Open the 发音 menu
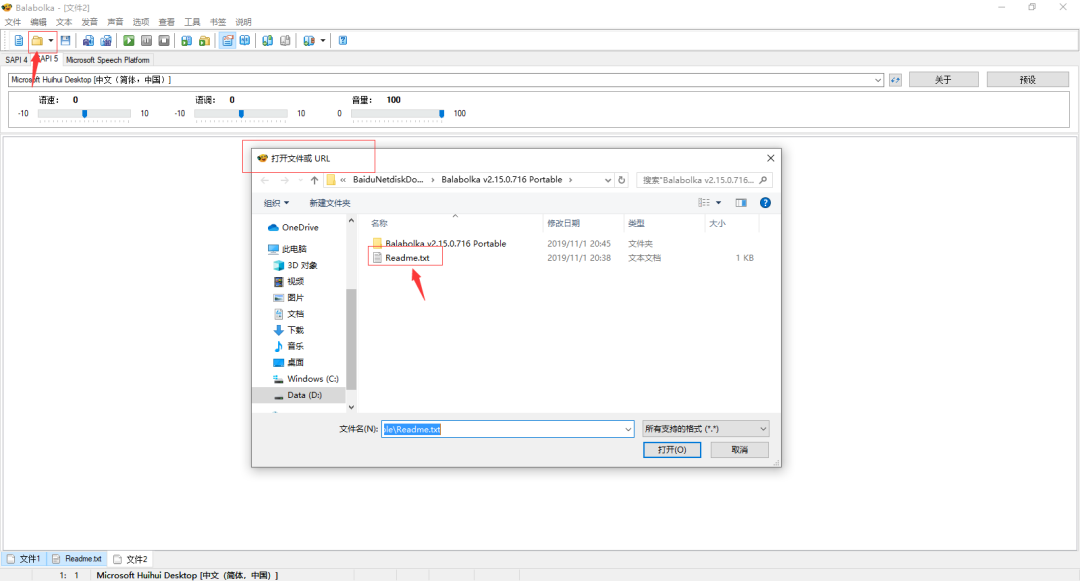Image resolution: width=1080 pixels, height=581 pixels. pos(90,22)
